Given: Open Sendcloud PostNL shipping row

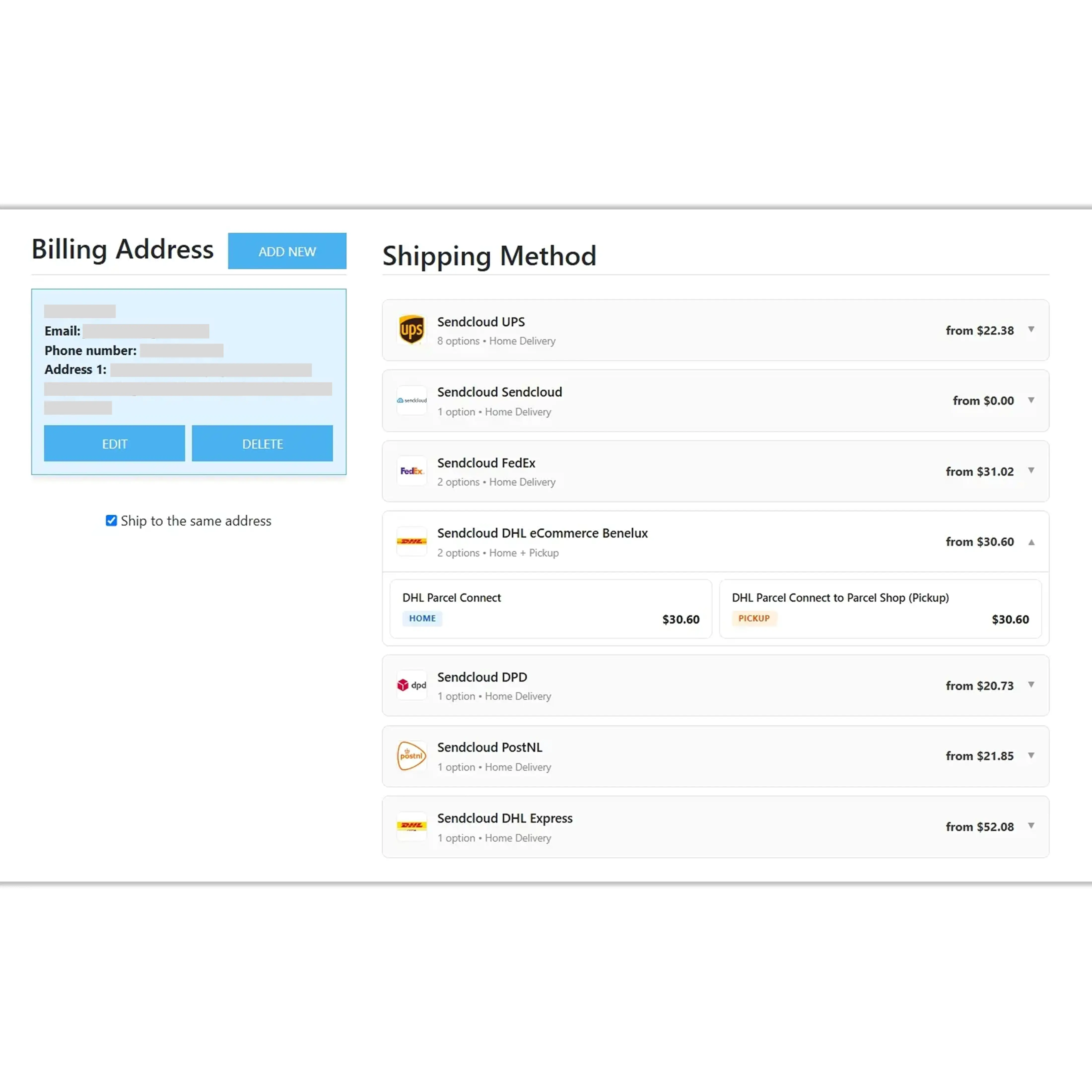Looking at the screenshot, I should [716, 756].
